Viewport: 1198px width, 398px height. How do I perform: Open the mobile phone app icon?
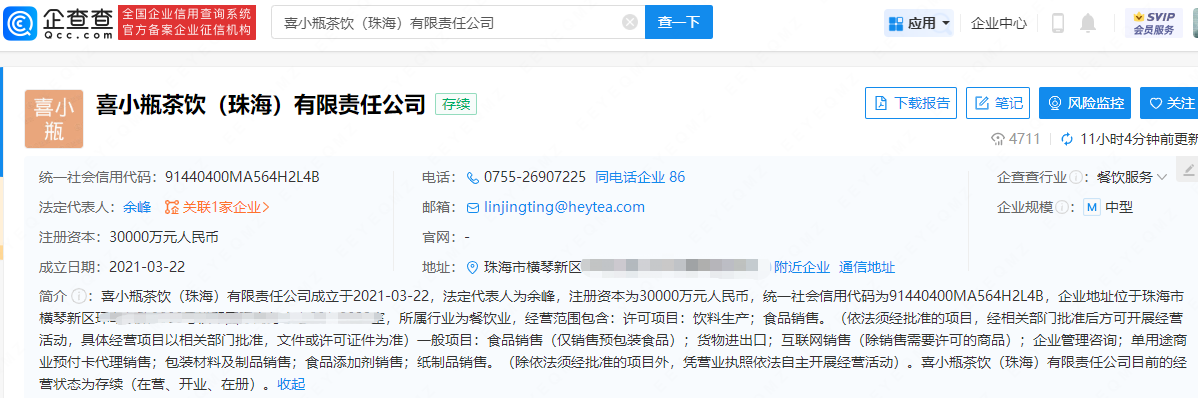pos(1058,23)
